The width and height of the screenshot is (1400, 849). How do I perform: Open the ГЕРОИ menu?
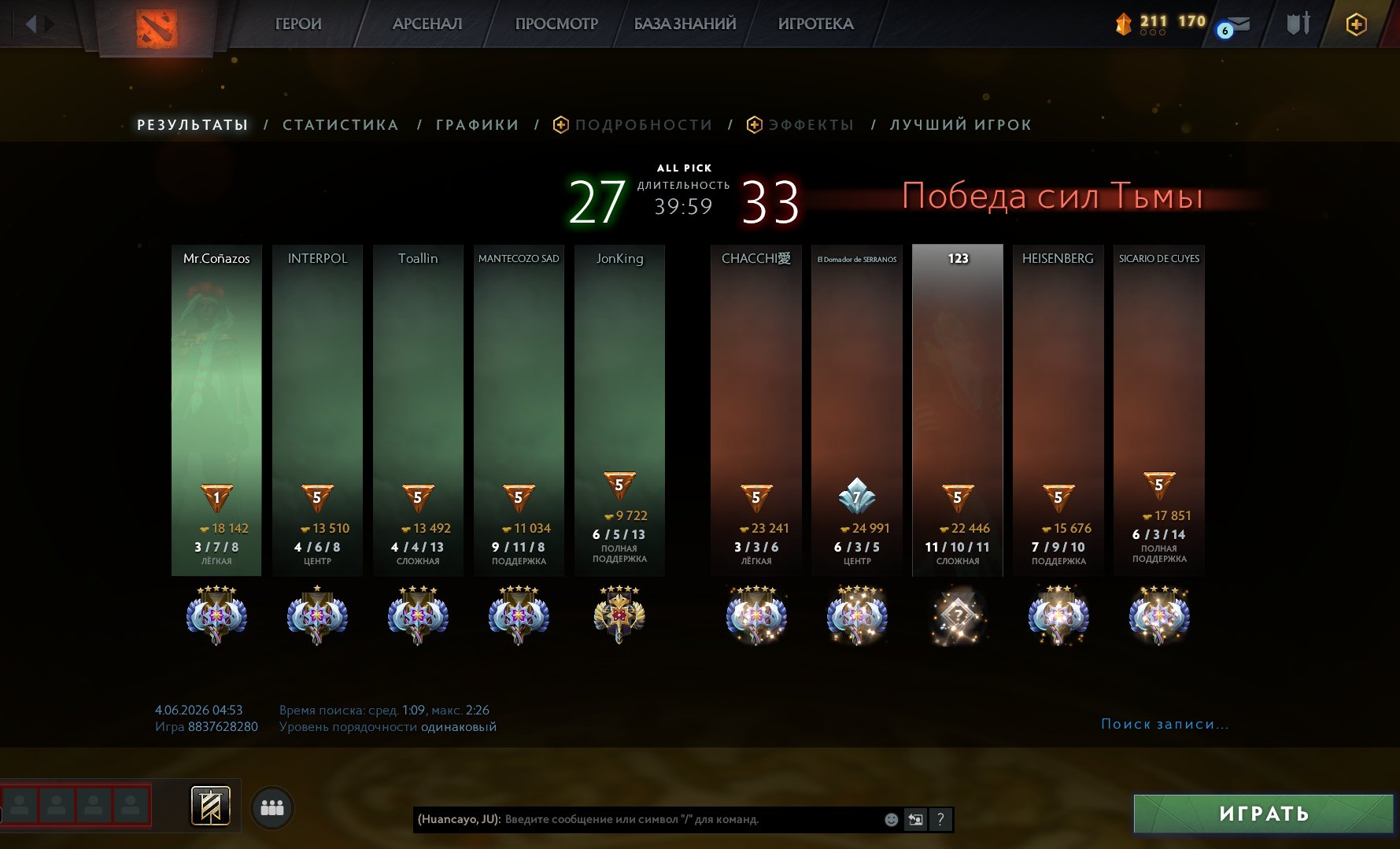(298, 24)
